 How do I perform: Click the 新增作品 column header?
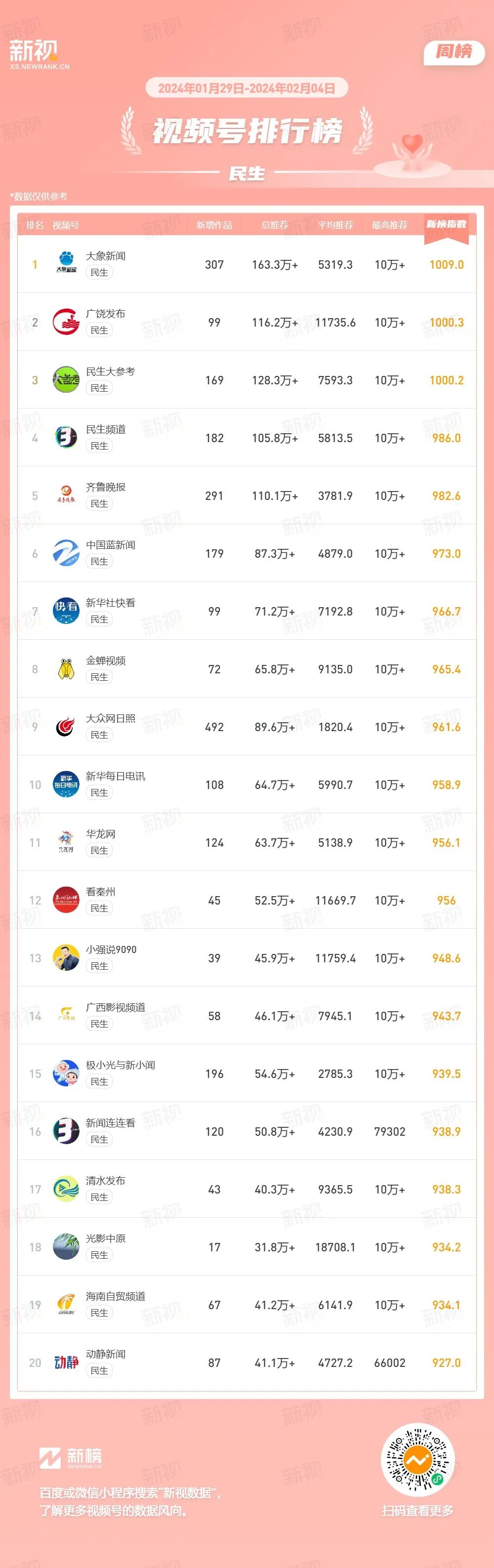coord(214,225)
